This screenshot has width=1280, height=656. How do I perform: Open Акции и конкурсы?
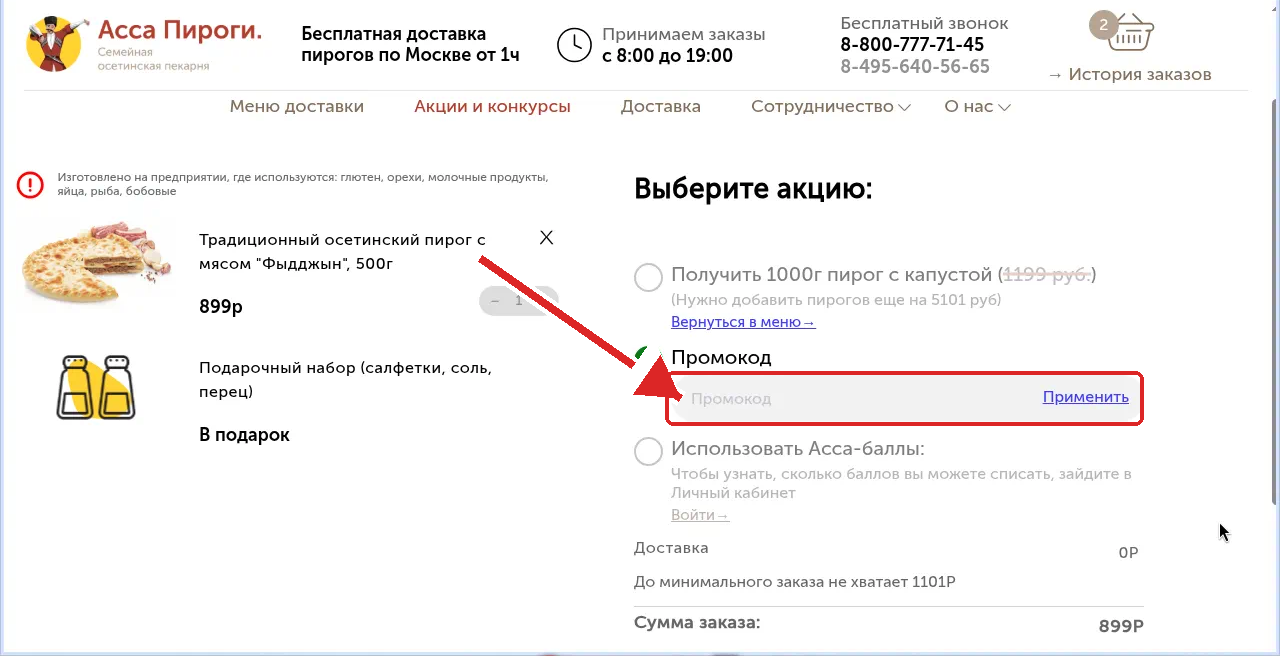[492, 106]
